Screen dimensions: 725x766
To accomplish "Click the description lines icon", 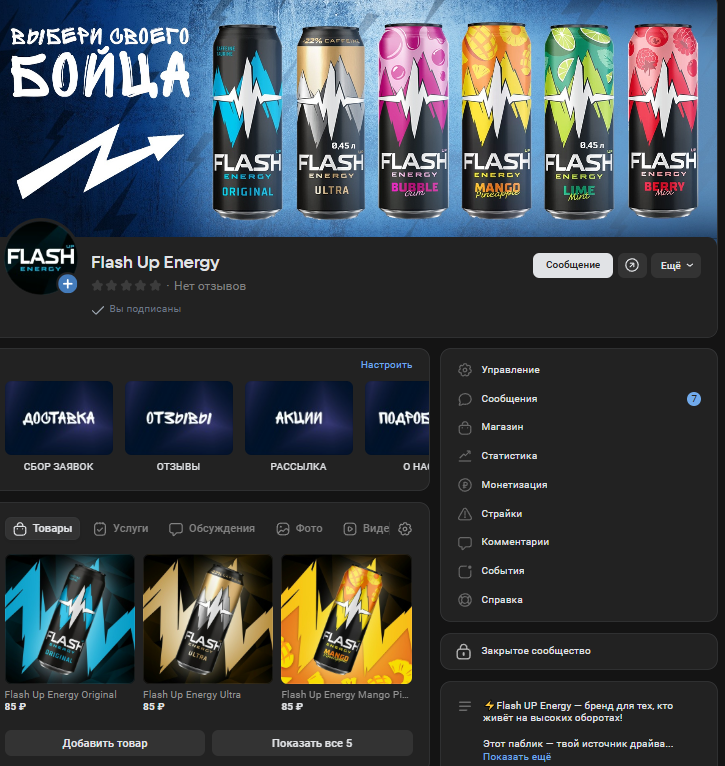I will (465, 706).
